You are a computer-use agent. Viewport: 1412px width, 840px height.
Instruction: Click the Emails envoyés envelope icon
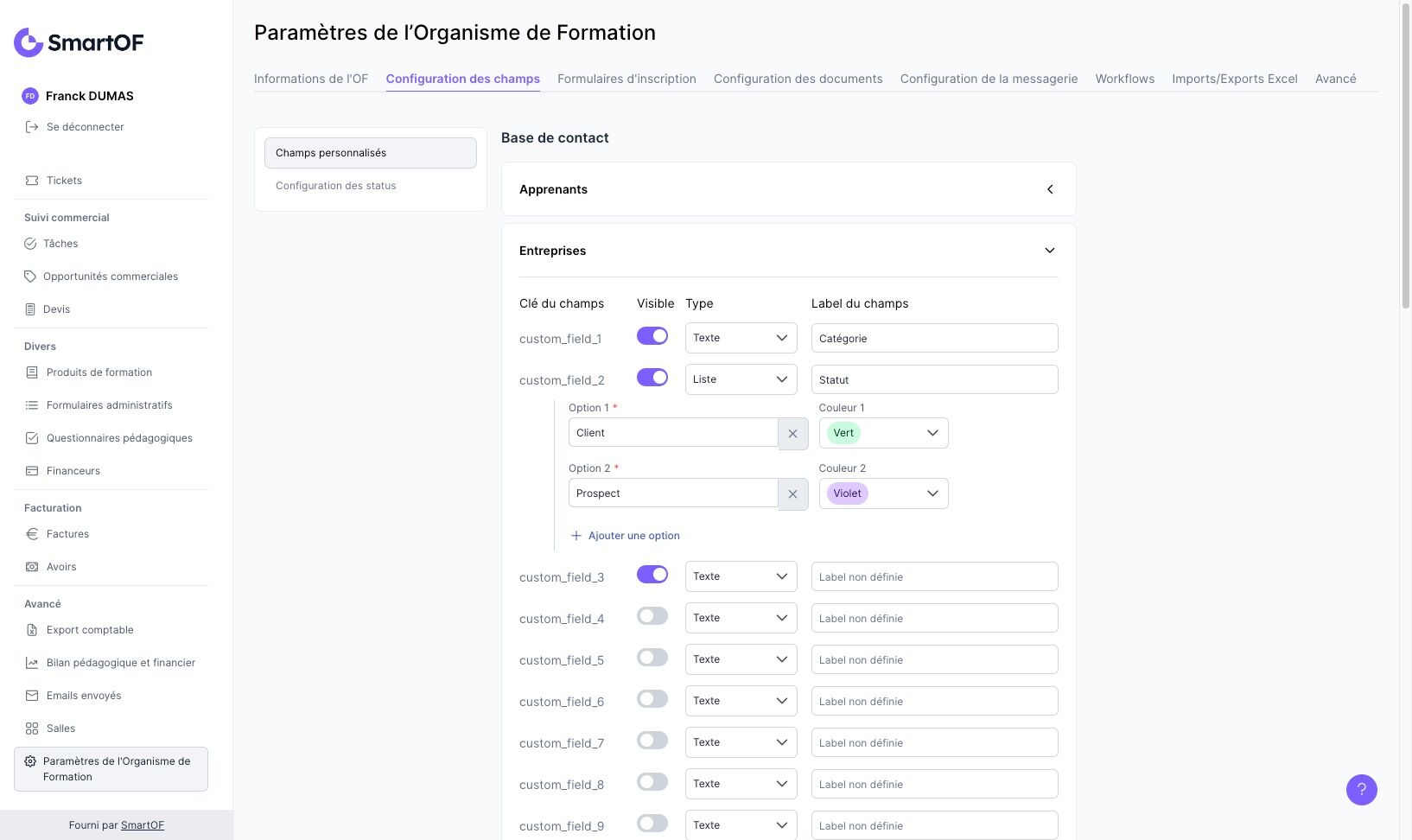coord(32,696)
